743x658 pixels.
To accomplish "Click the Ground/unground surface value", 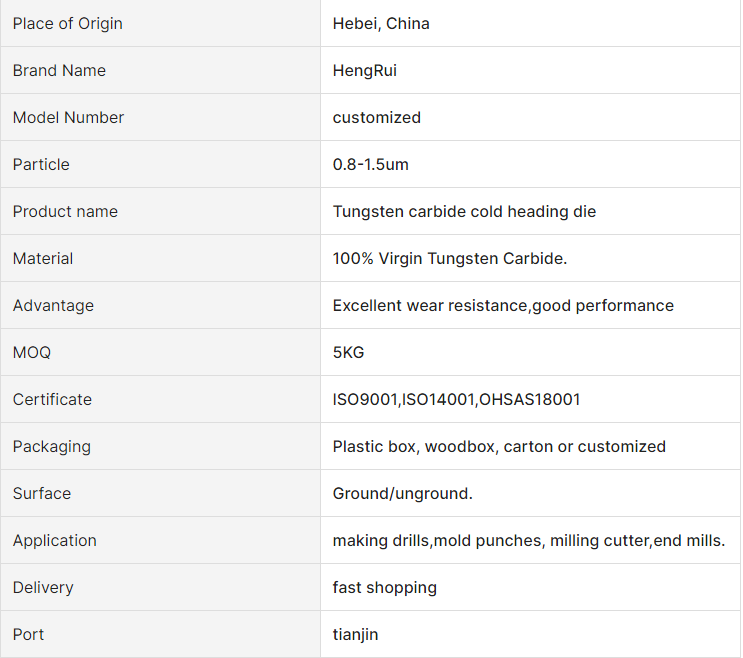I will point(403,494).
